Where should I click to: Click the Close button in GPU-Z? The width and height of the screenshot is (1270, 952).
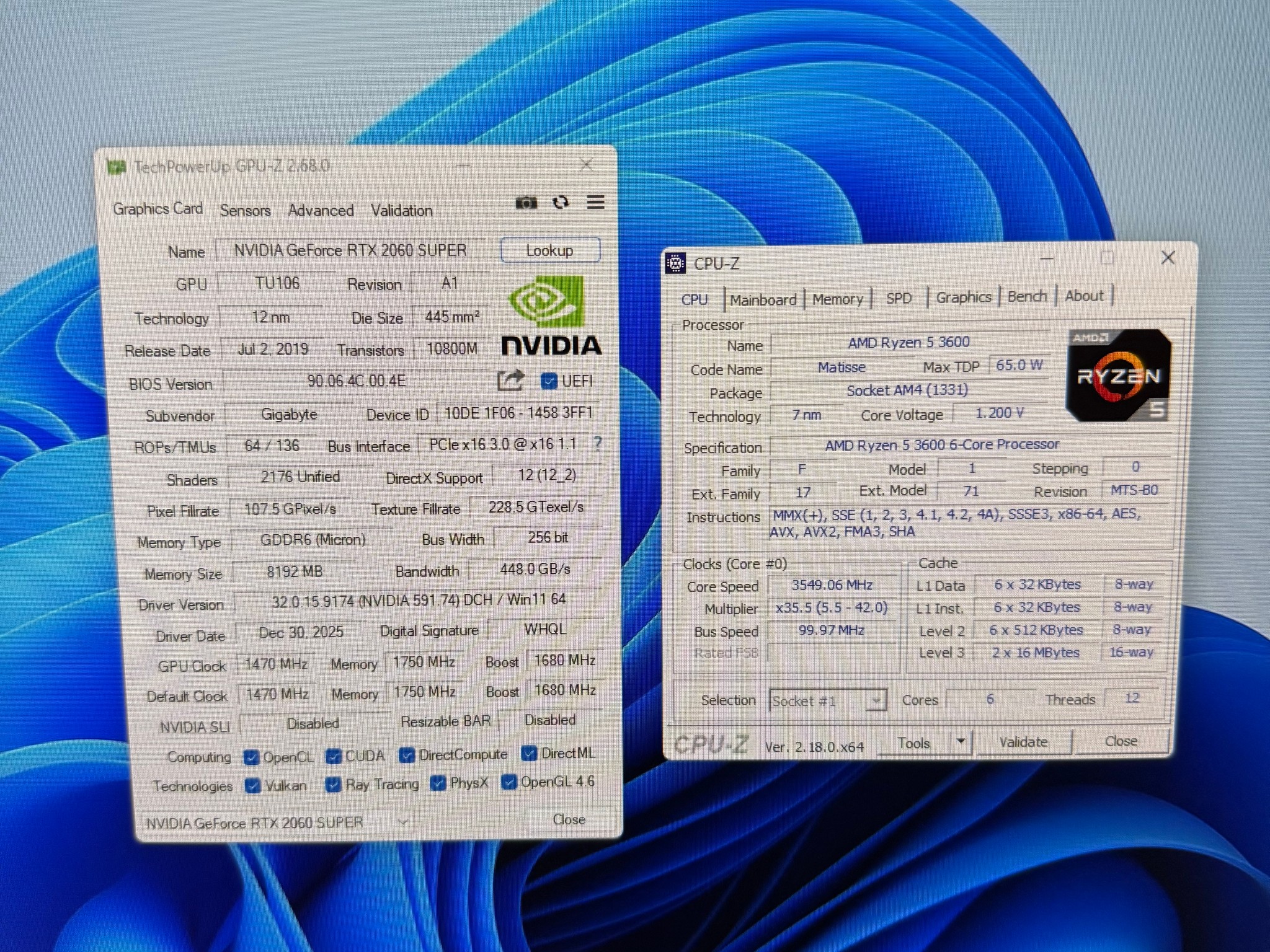point(569,819)
